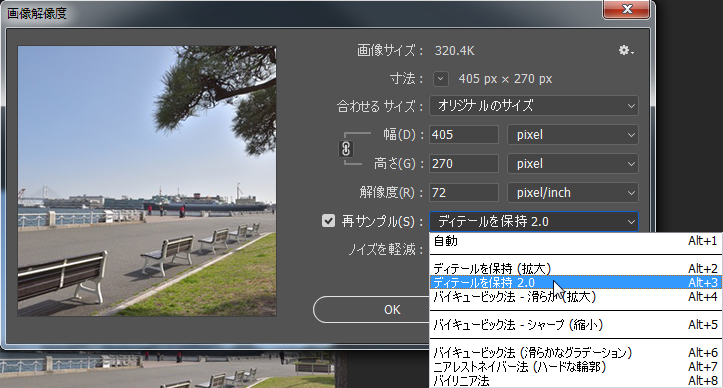Expand the 寸法 unit dropdown arrow
Viewport: 723px width, 388px height.
click(x=441, y=79)
